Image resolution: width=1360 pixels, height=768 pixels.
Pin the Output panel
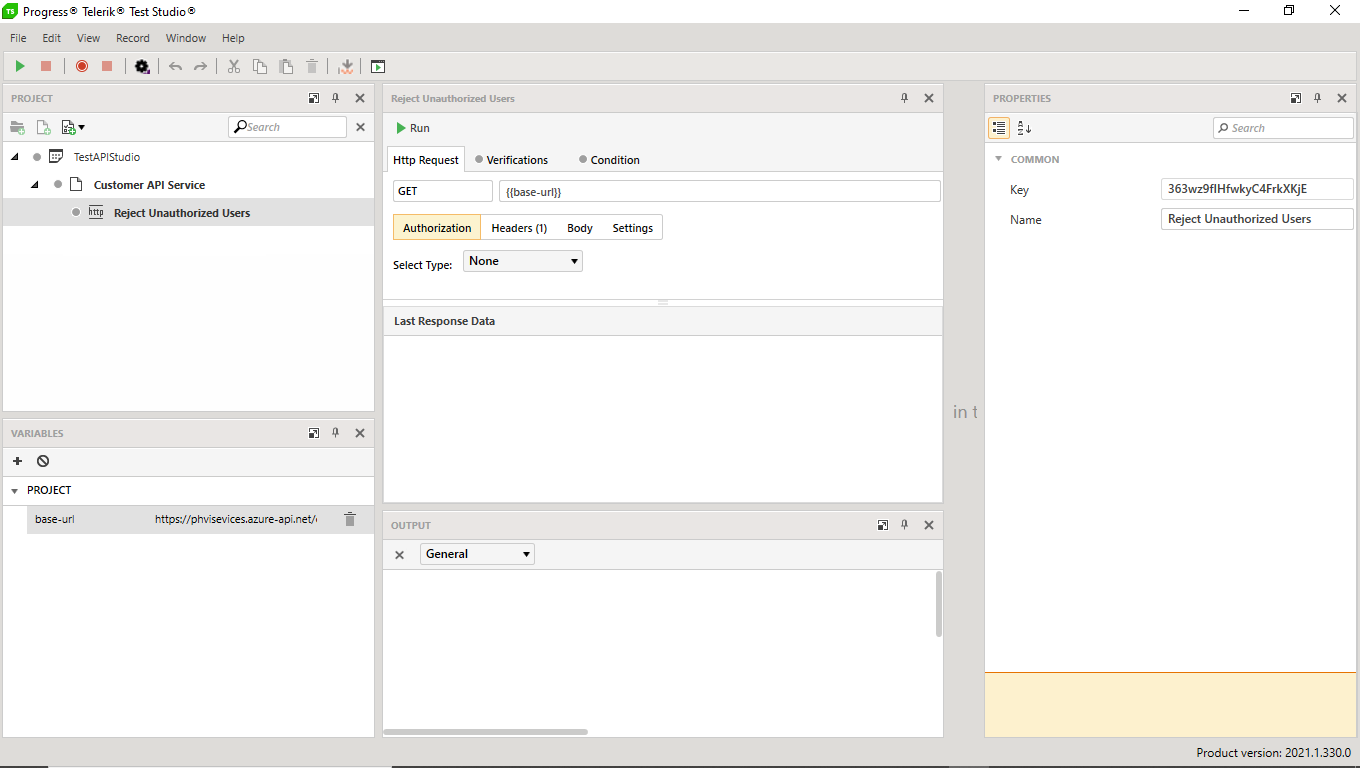pos(905,525)
